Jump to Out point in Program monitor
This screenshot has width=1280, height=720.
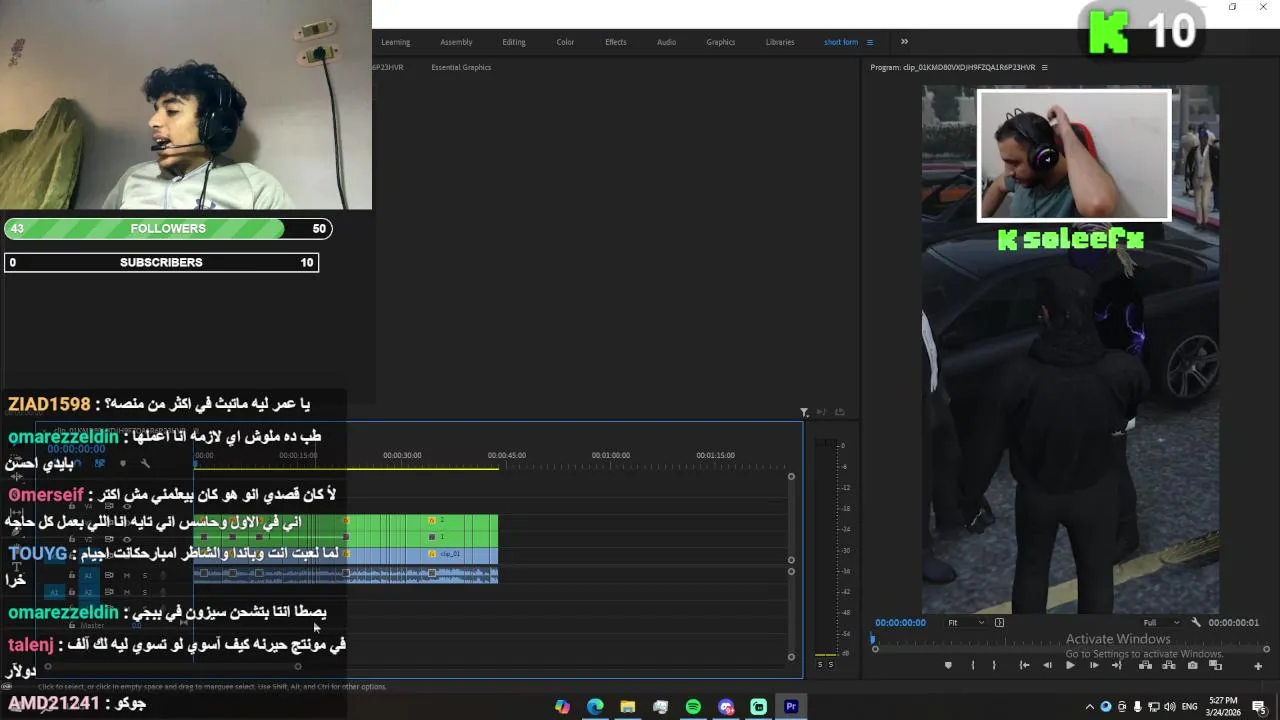[x=1117, y=665]
